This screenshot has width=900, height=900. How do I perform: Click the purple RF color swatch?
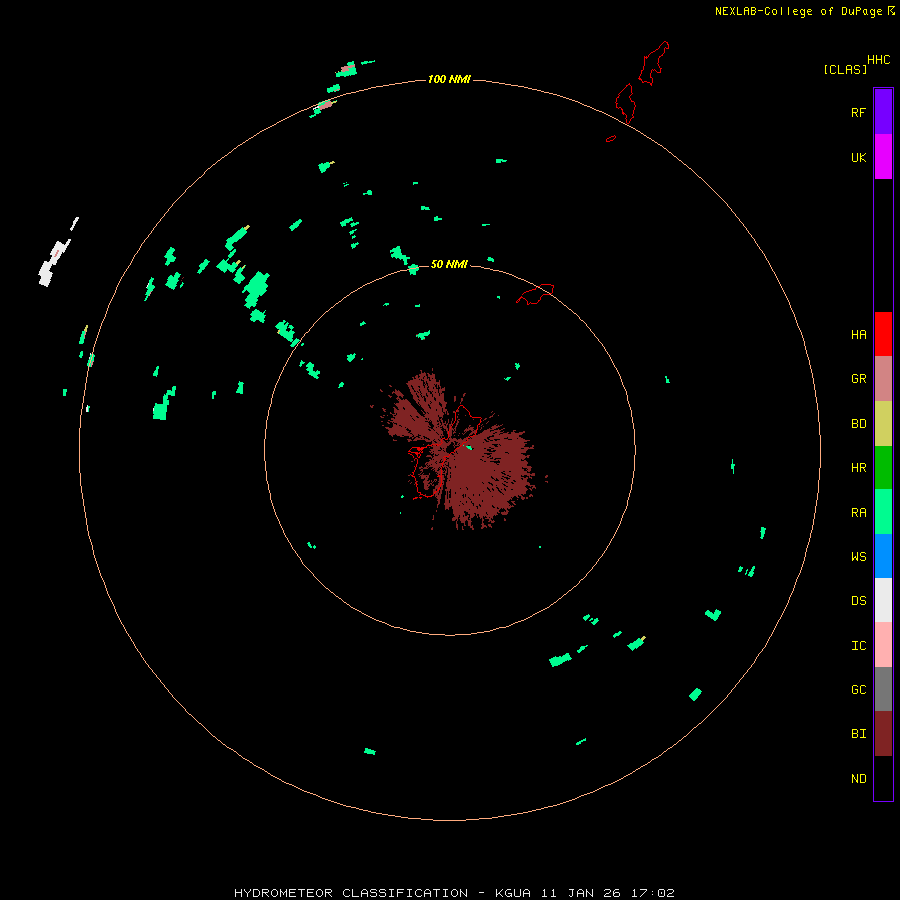(883, 112)
